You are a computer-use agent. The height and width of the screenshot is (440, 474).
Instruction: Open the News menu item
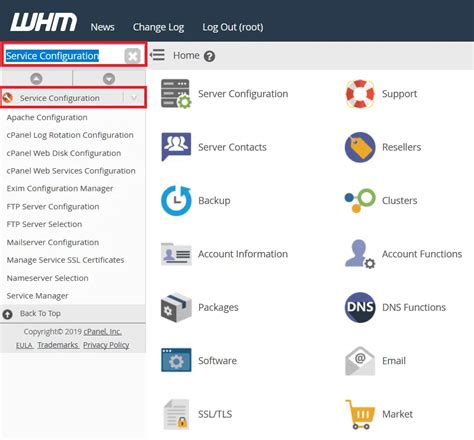pyautogui.click(x=102, y=27)
